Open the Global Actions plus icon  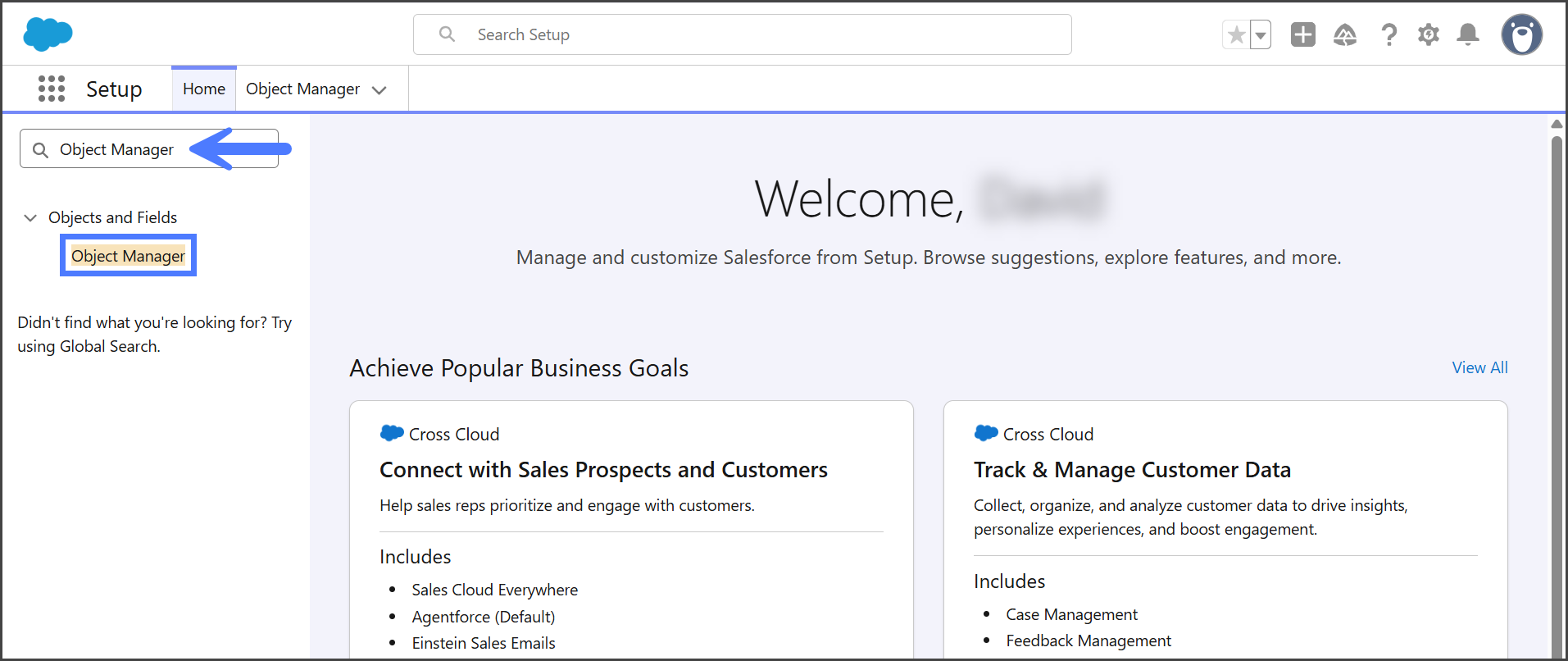coord(1302,34)
